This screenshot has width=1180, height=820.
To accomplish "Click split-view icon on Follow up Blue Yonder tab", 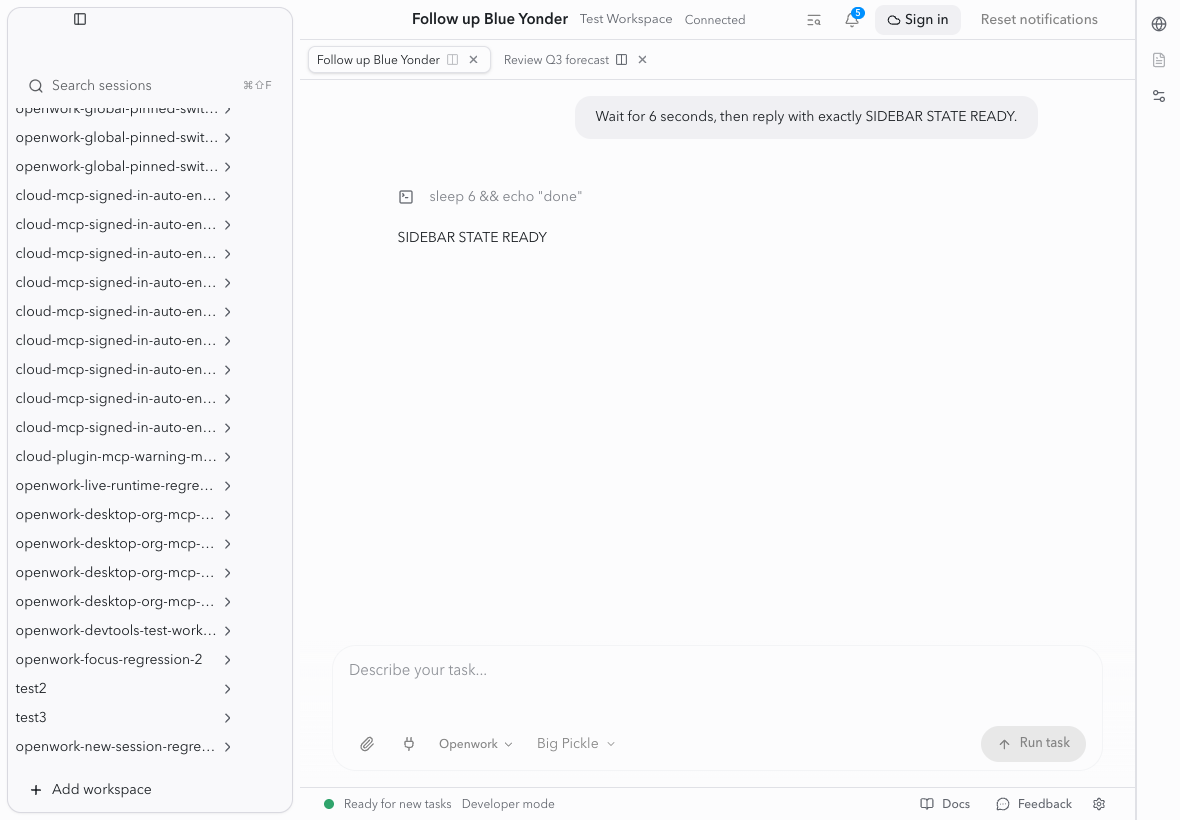I will [452, 60].
